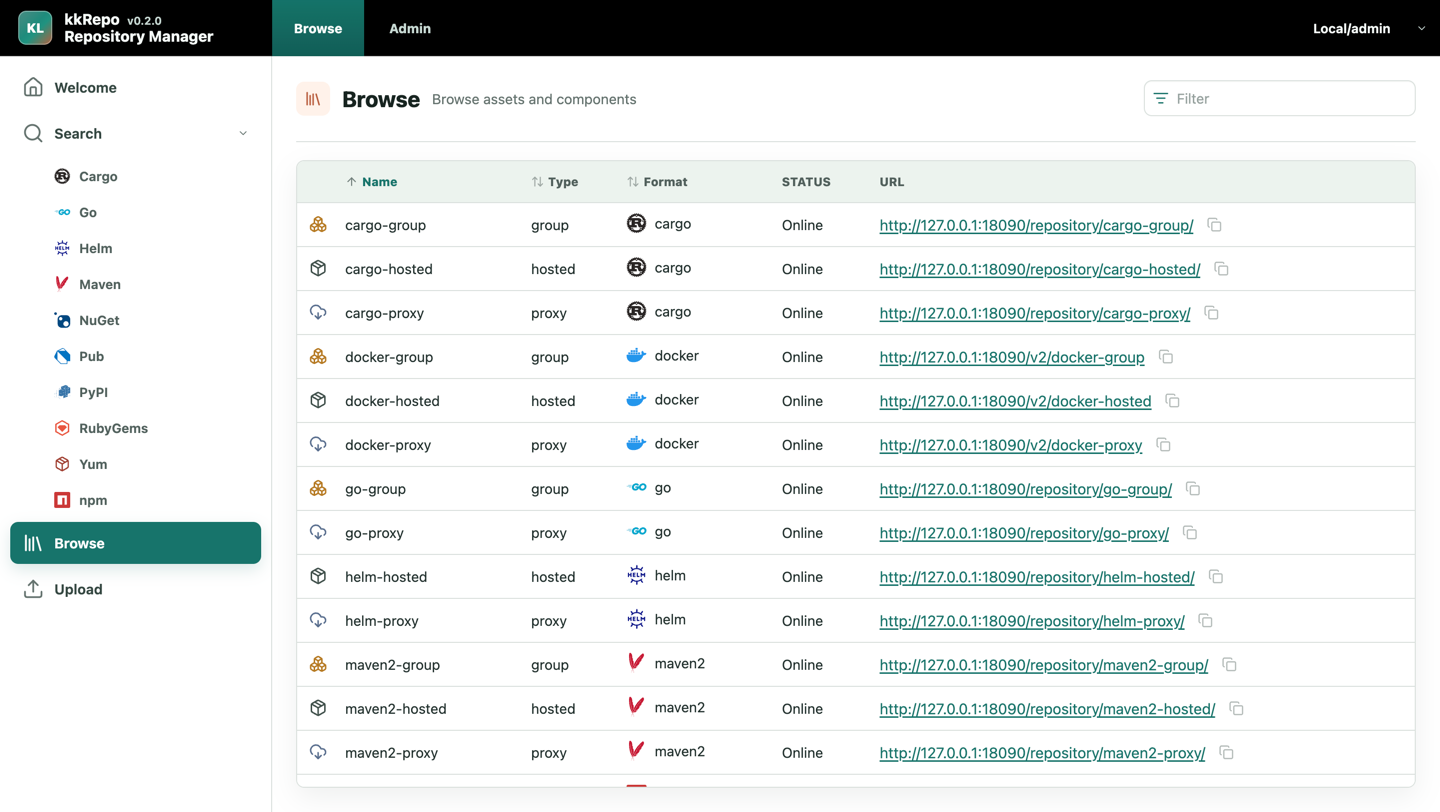
Task: Click the hosted box icon of docker-hosted
Action: point(318,401)
